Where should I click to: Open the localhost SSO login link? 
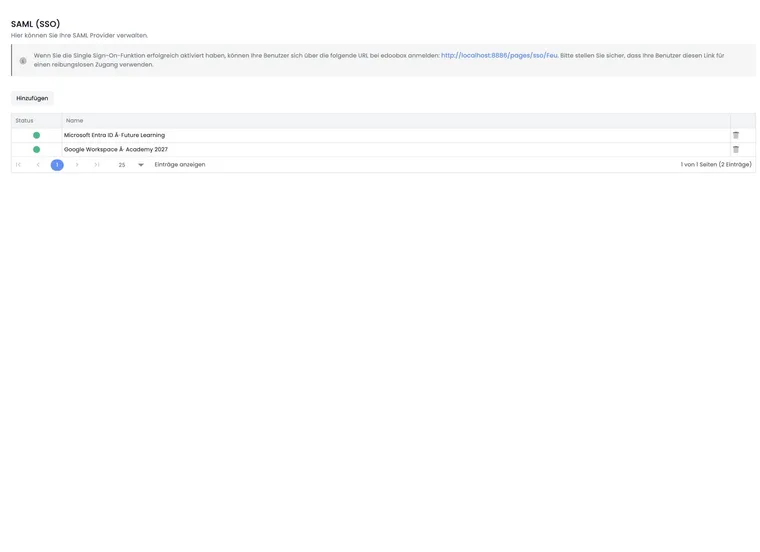[499, 55]
